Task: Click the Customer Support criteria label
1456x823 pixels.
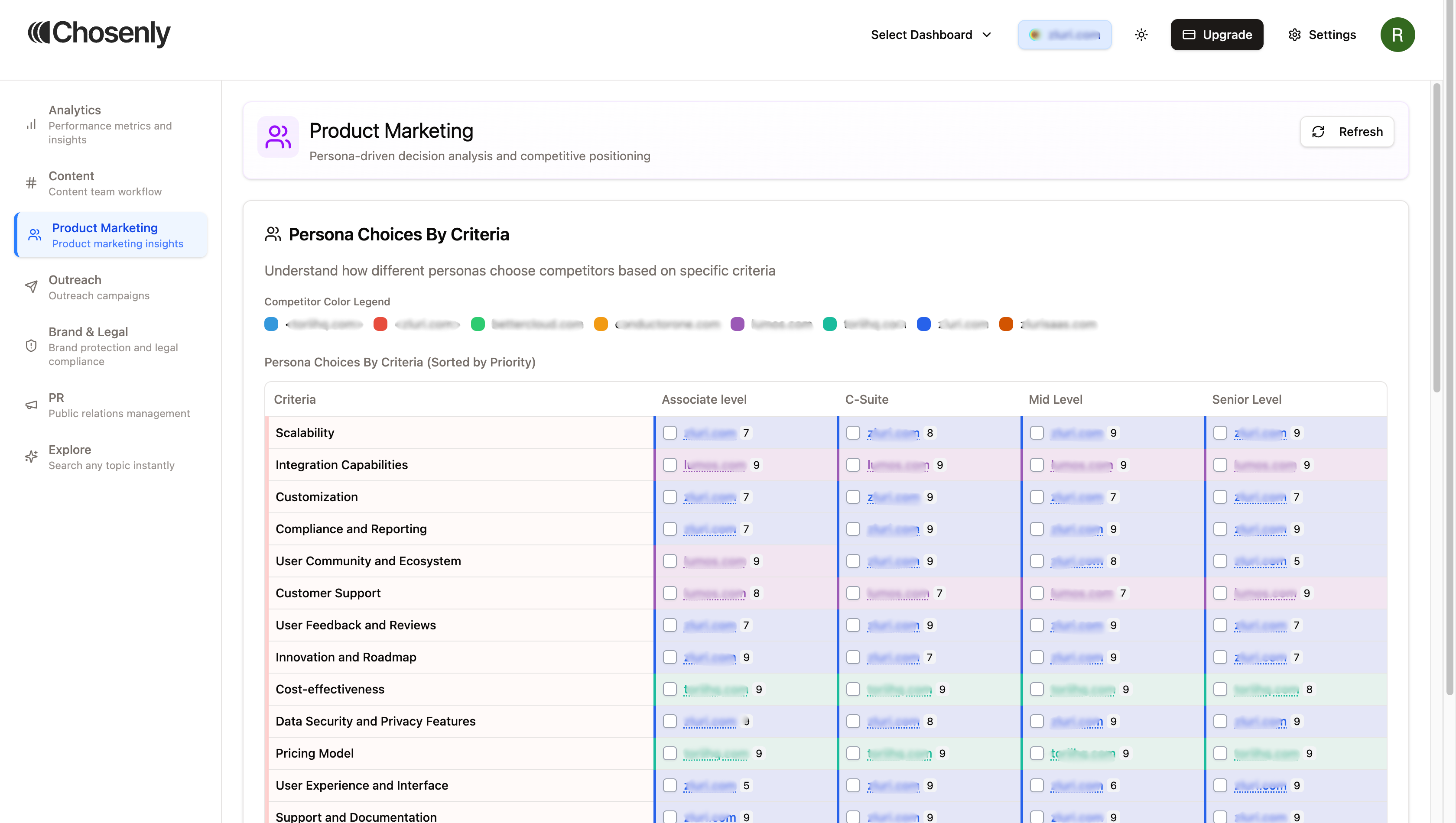Action: coord(328,593)
